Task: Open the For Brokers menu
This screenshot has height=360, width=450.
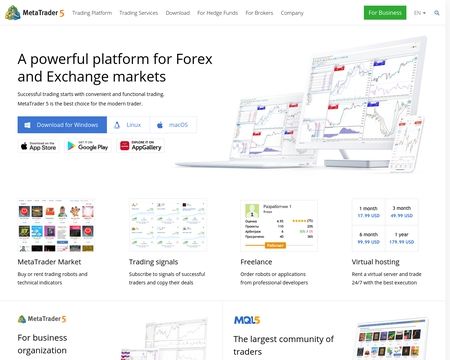Action: [259, 13]
